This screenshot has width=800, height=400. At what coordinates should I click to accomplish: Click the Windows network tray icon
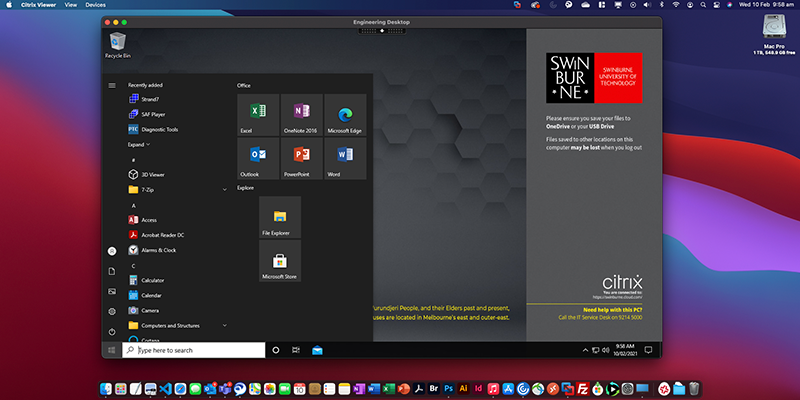click(595, 350)
